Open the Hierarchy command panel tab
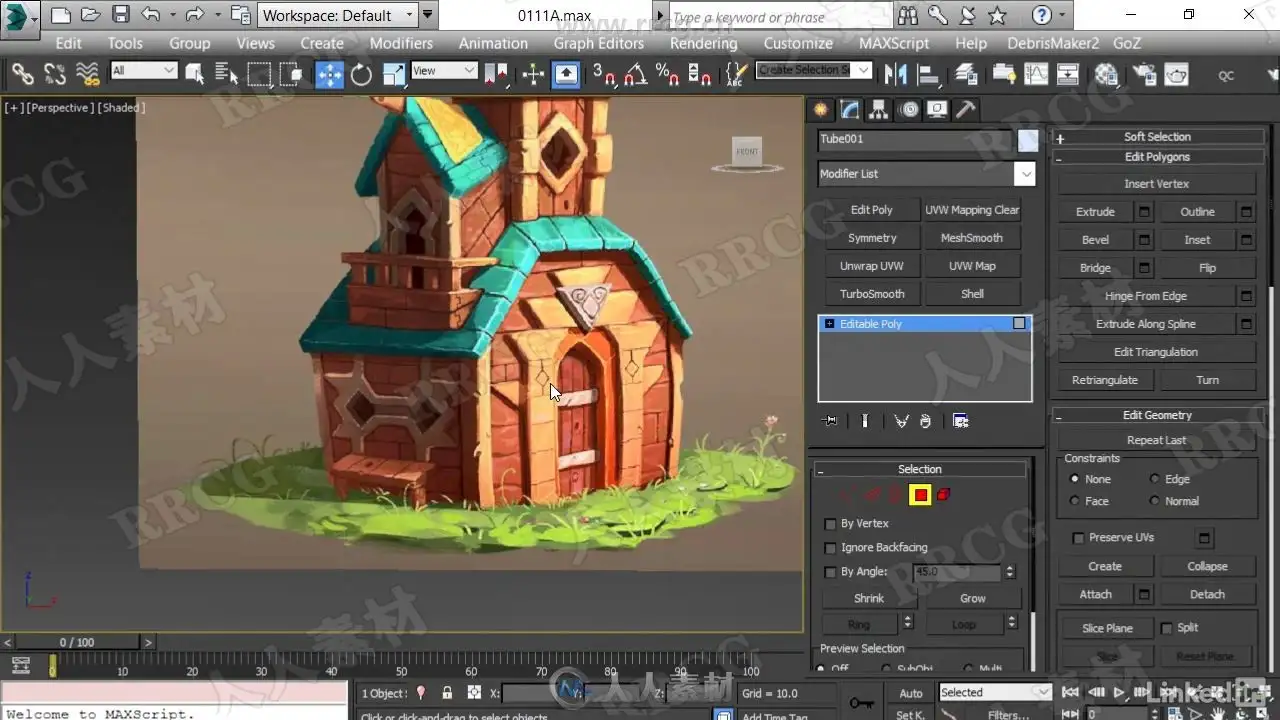Screen dimensions: 1280x720 click(x=879, y=110)
